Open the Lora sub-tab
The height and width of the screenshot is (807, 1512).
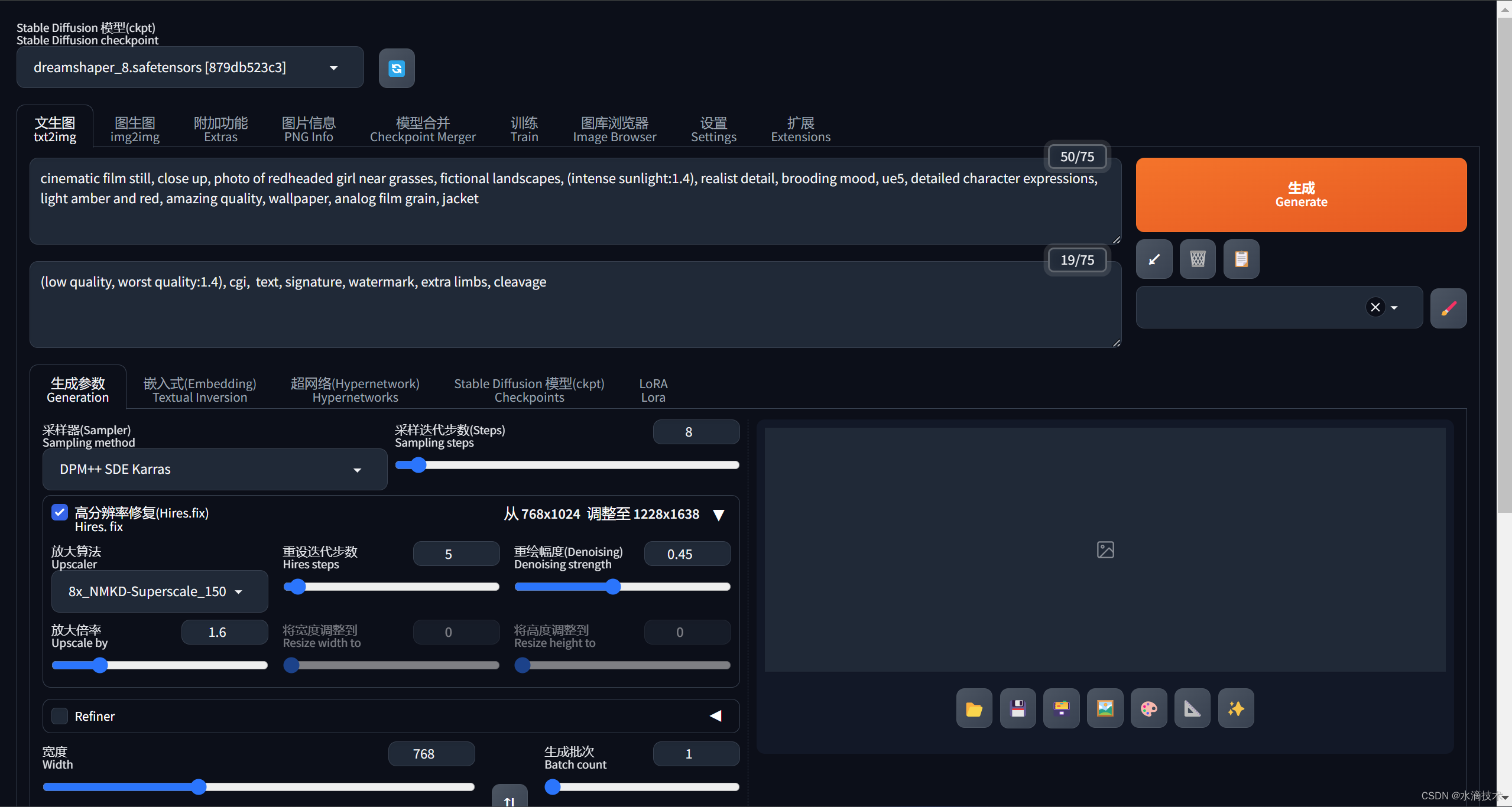tap(653, 390)
